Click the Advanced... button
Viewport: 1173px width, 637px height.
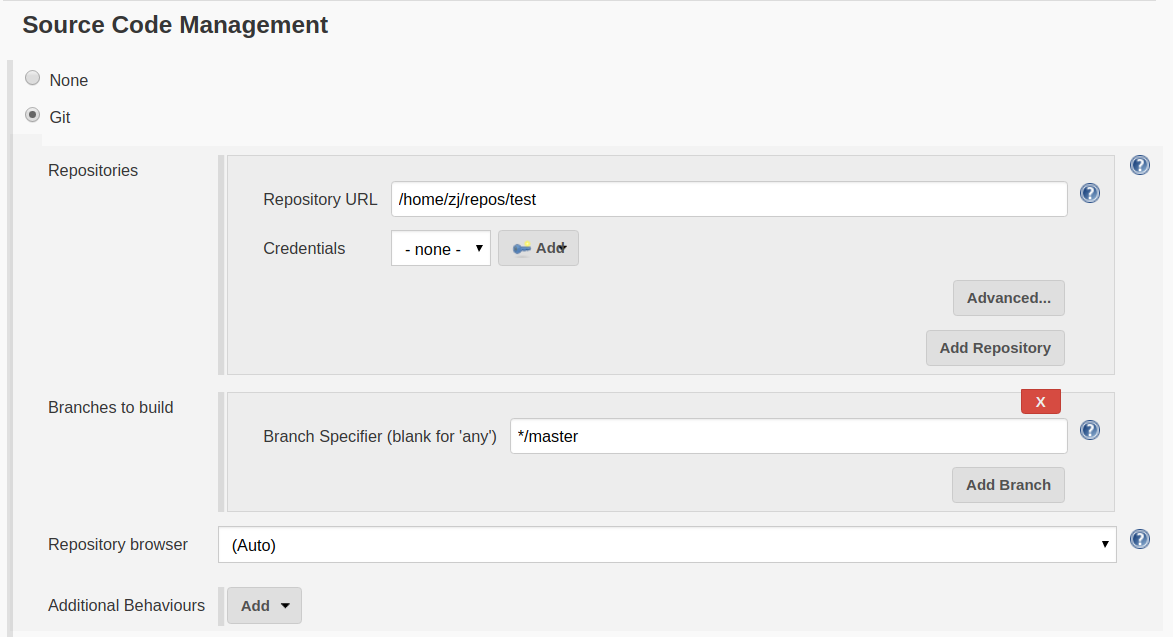(1008, 298)
